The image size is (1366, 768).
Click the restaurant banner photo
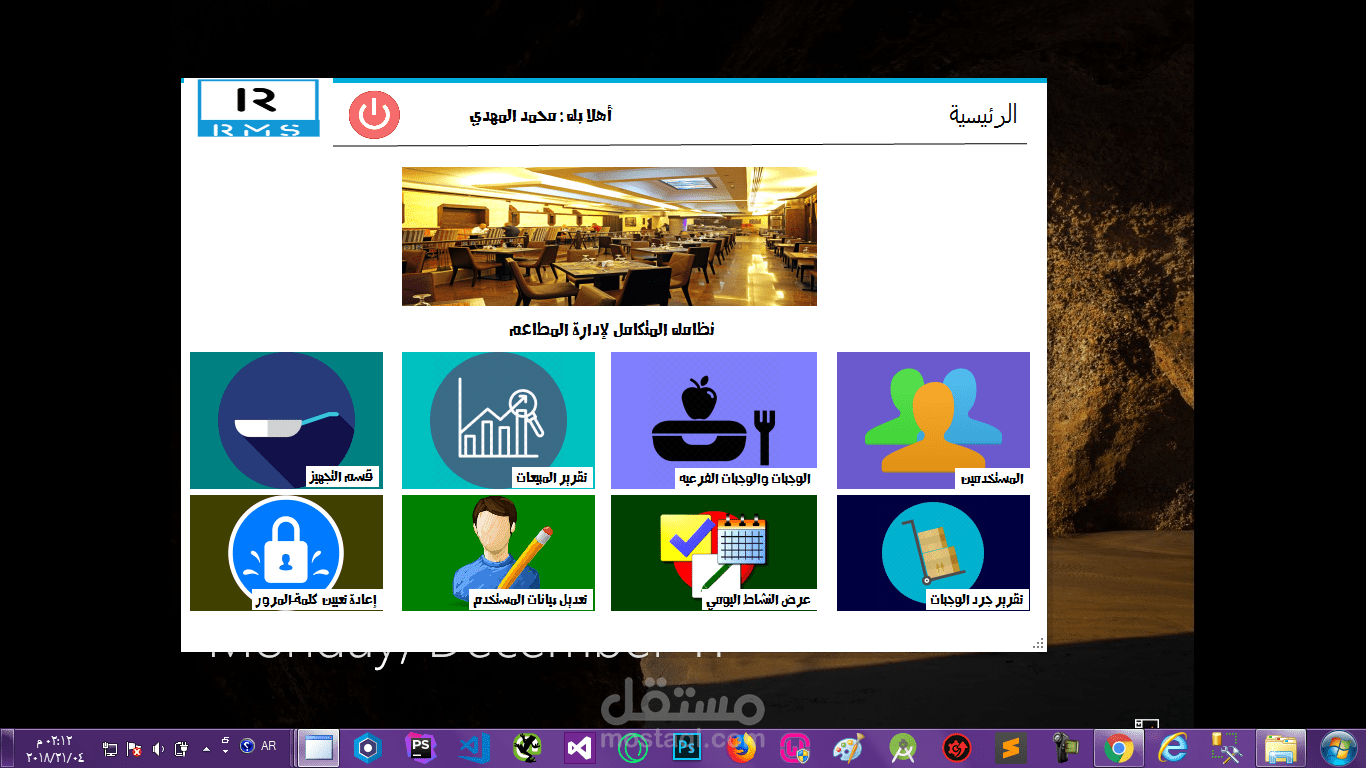coord(609,236)
